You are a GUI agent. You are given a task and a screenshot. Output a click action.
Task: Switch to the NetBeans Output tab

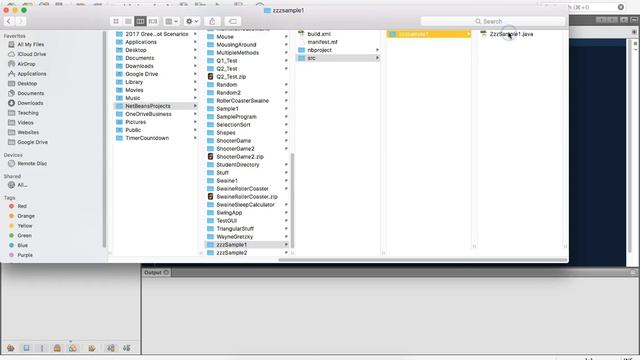(156, 272)
